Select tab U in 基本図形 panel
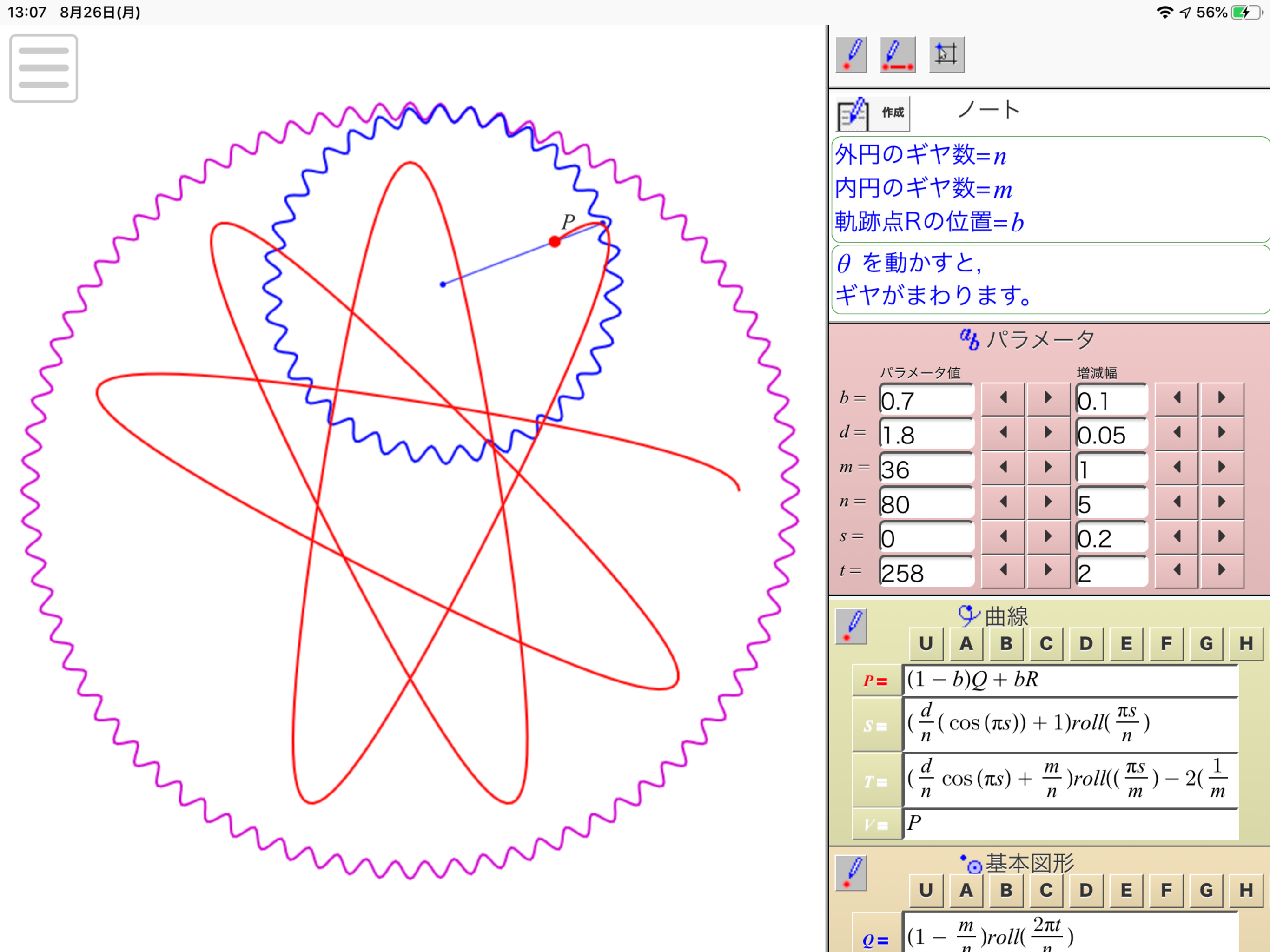Screen dimensions: 1270x952 [x=926, y=891]
